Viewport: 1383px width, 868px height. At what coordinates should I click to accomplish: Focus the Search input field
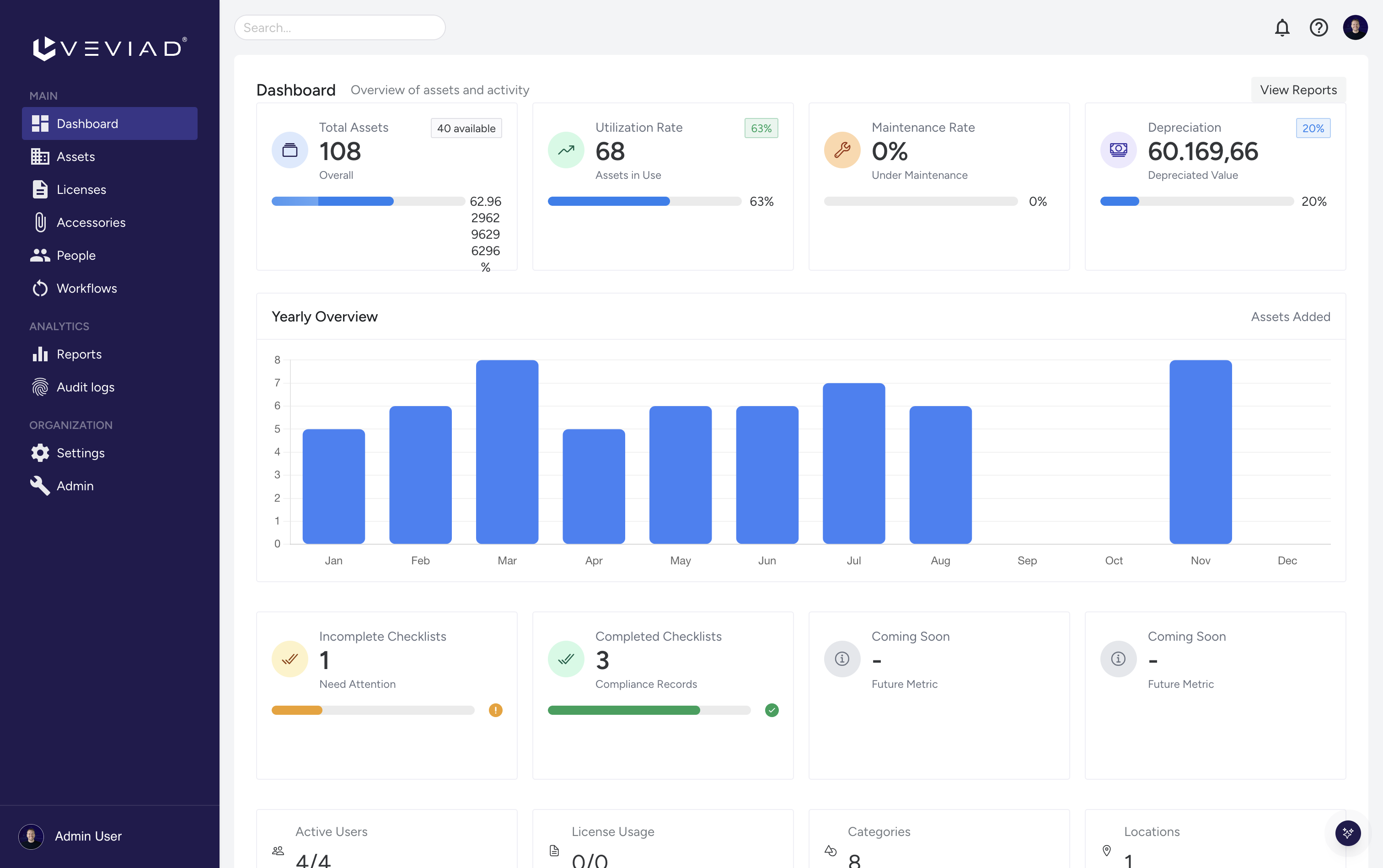[x=339, y=27]
